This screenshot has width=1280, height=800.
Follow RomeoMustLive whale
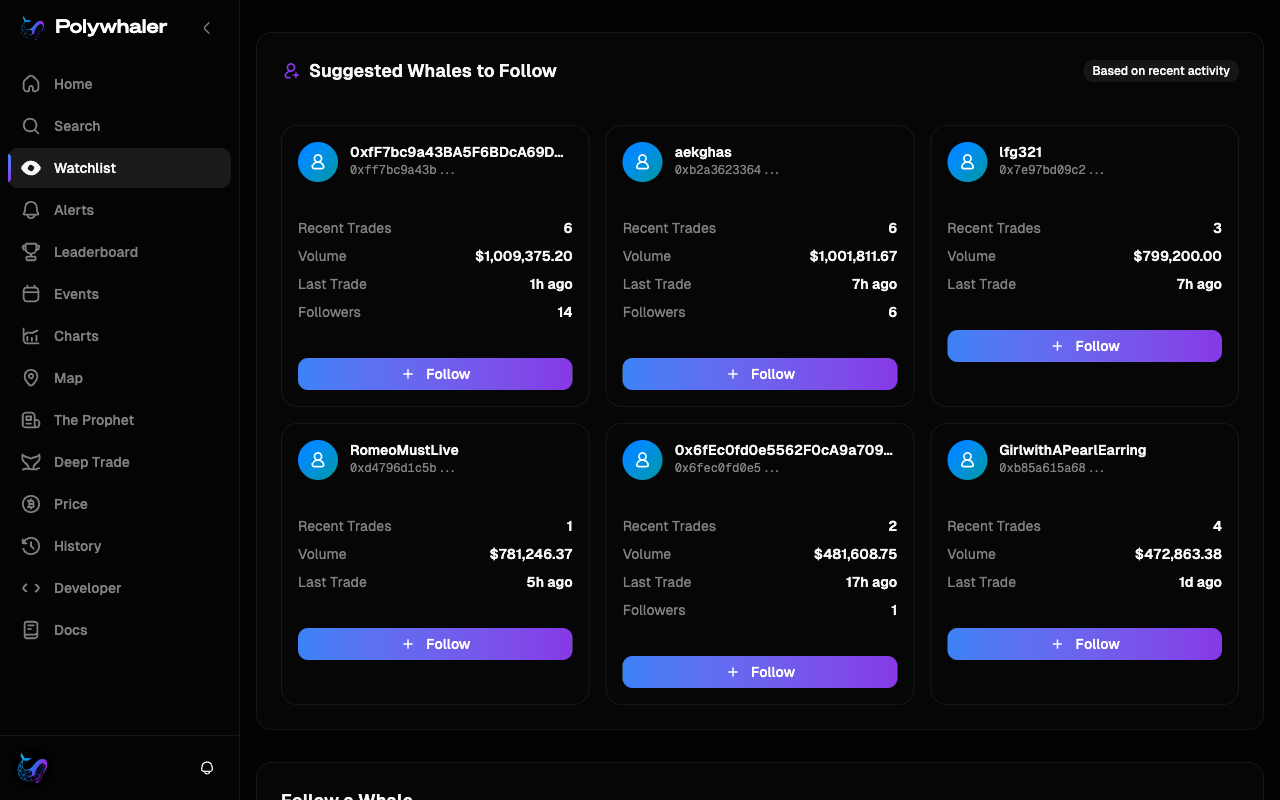click(435, 644)
